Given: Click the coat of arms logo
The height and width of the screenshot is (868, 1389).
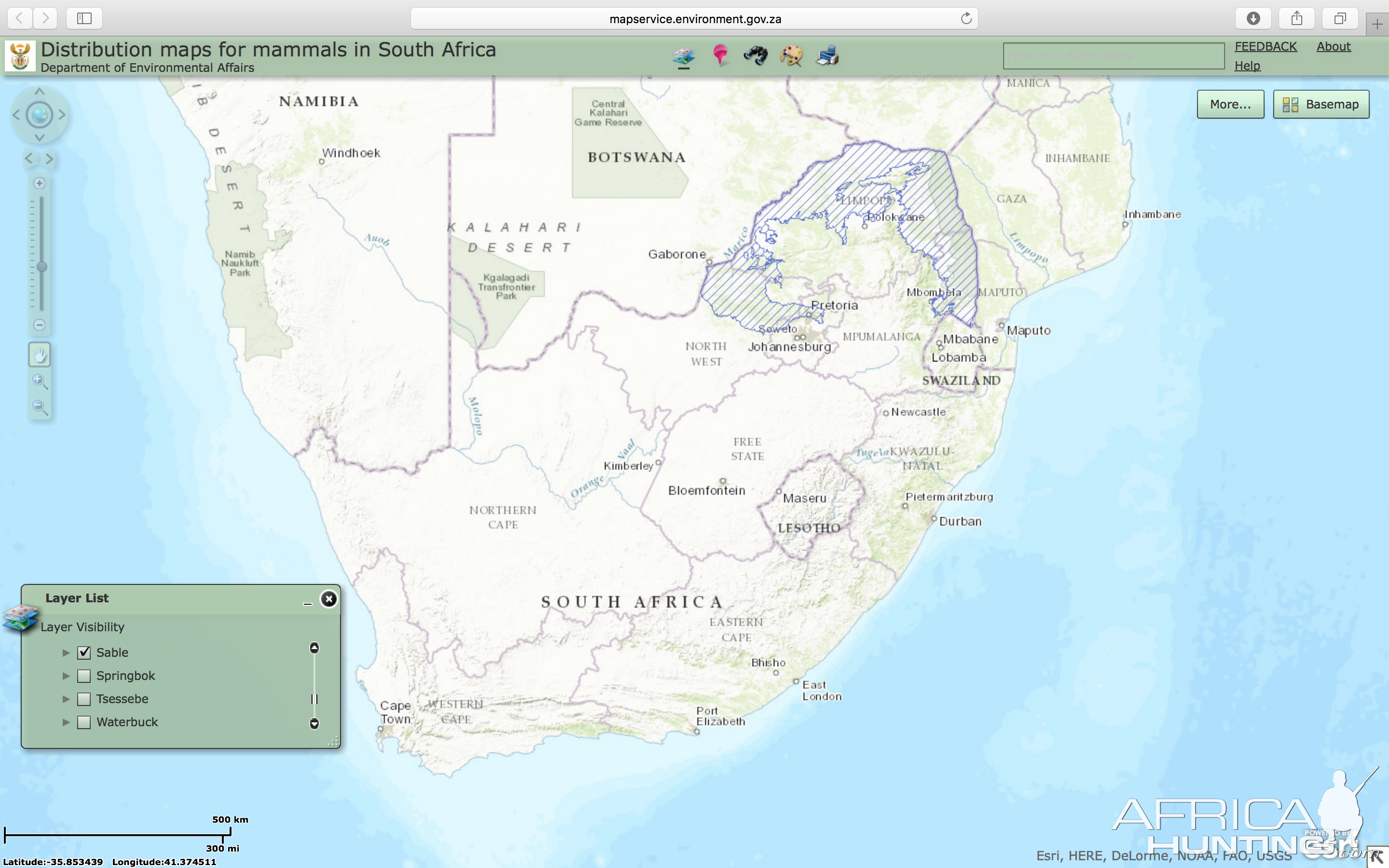Looking at the screenshot, I should click(x=20, y=56).
